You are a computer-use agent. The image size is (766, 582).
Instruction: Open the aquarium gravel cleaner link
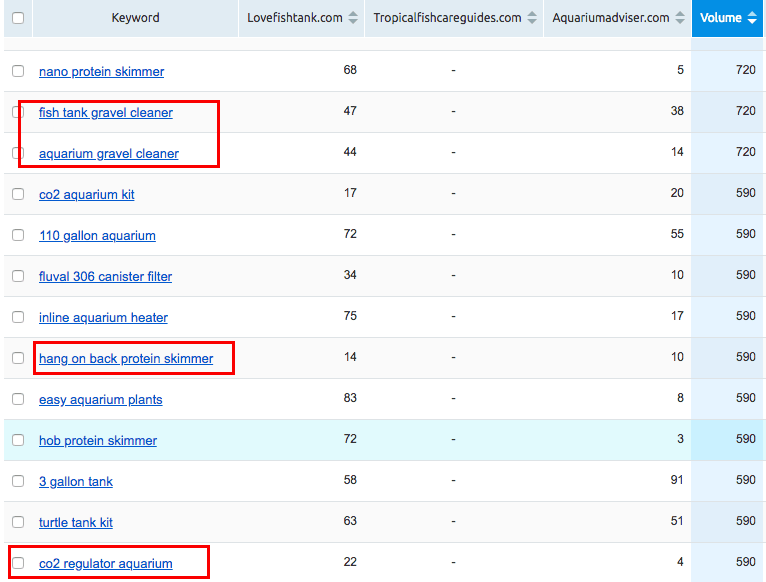click(x=109, y=153)
